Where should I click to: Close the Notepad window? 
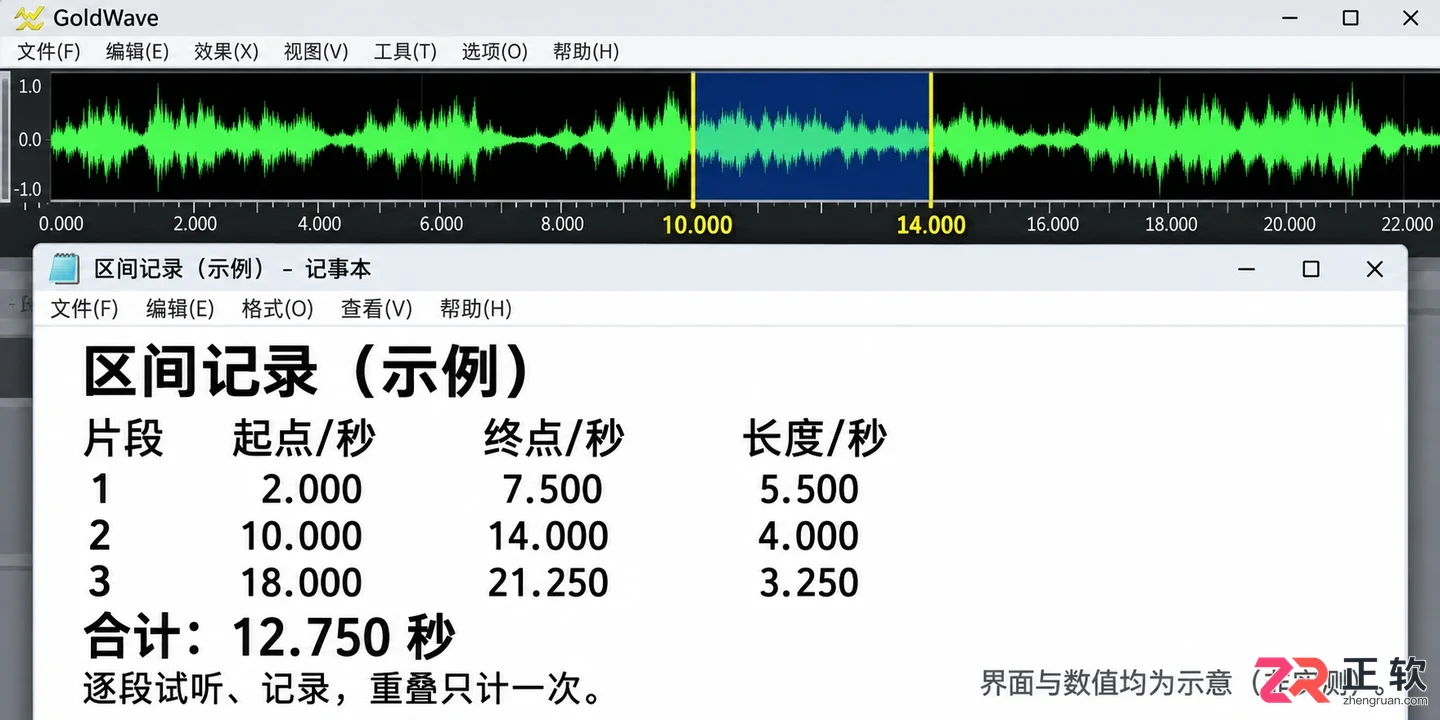click(1375, 269)
